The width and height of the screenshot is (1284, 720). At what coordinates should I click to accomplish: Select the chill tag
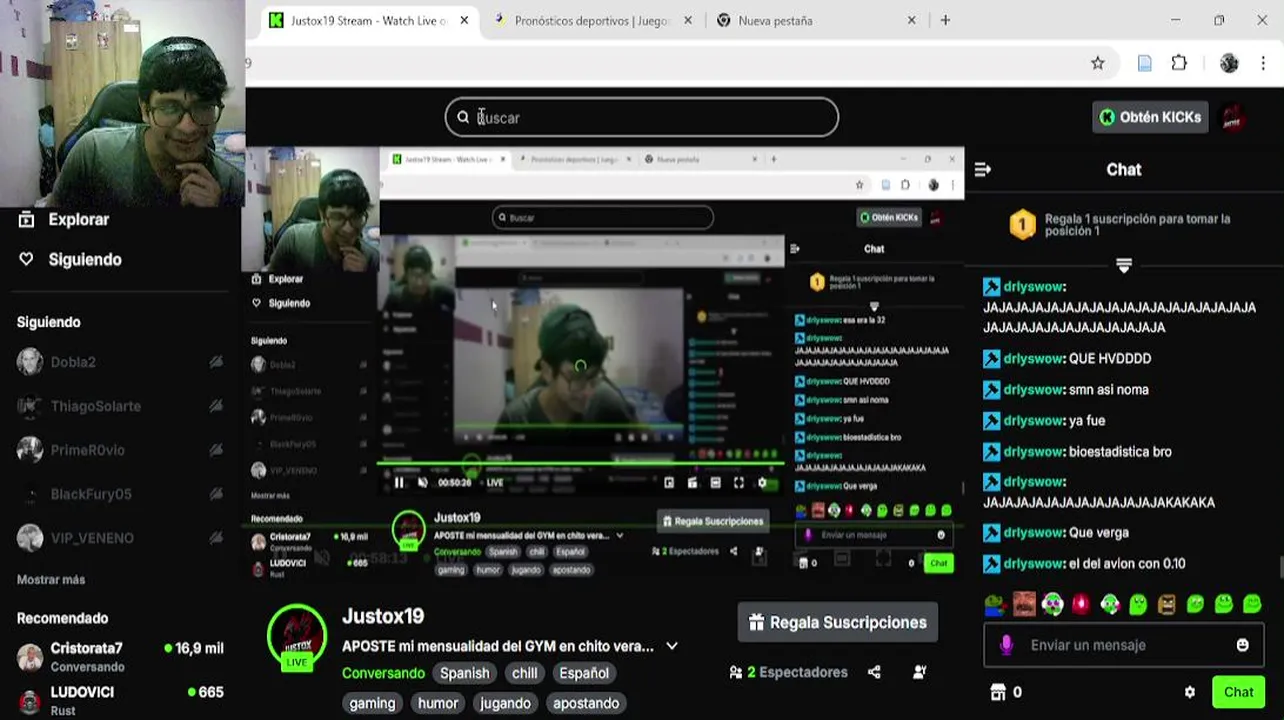(524, 673)
